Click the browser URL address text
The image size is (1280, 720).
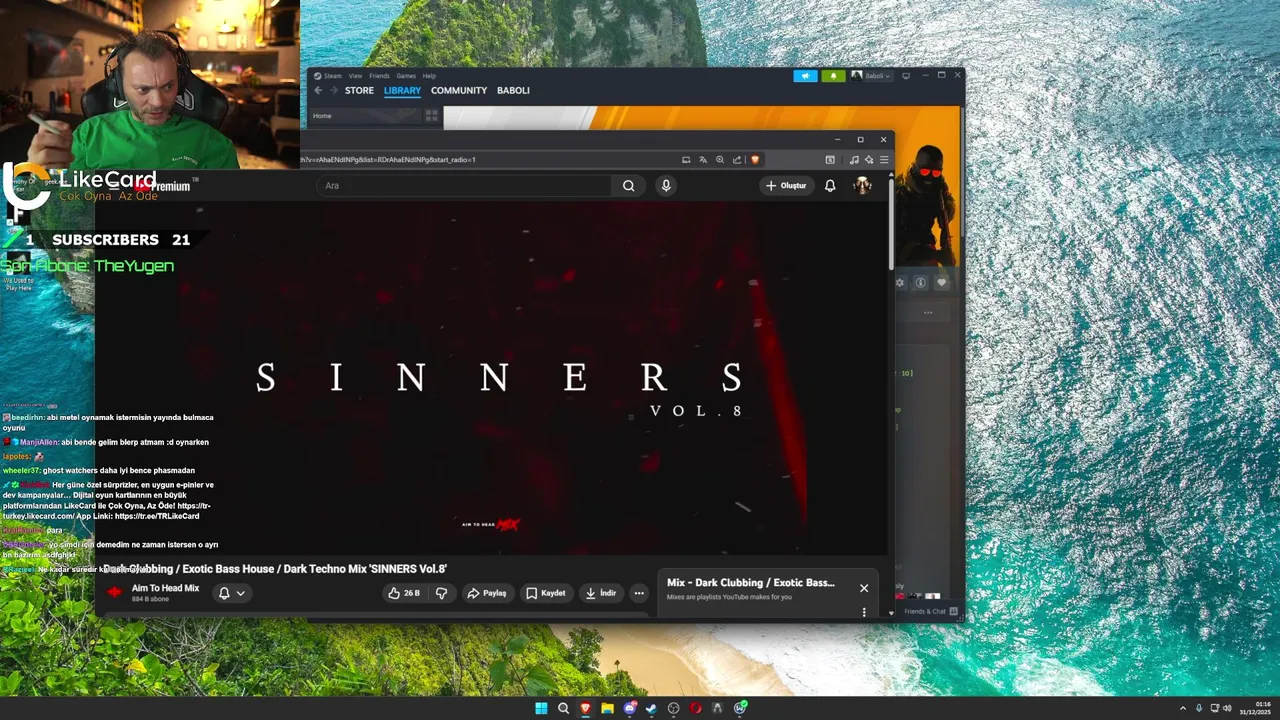pos(388,160)
